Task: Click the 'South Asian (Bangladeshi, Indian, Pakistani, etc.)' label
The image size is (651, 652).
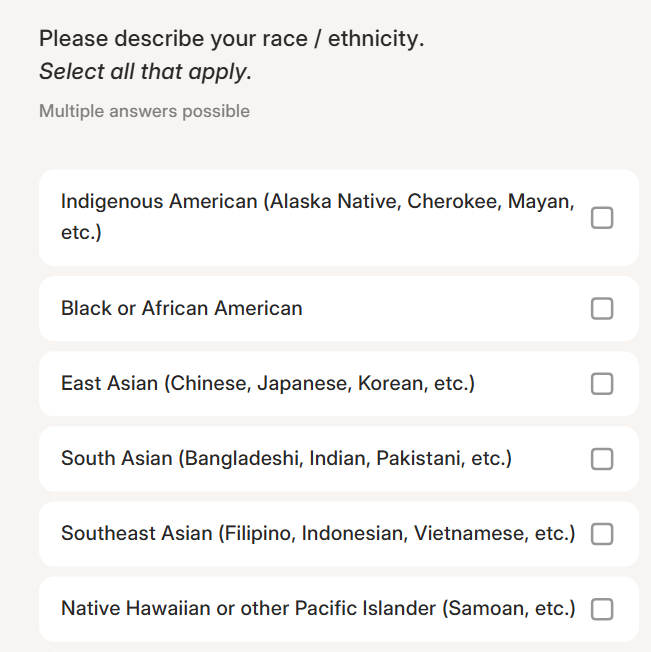Action: click(x=286, y=459)
